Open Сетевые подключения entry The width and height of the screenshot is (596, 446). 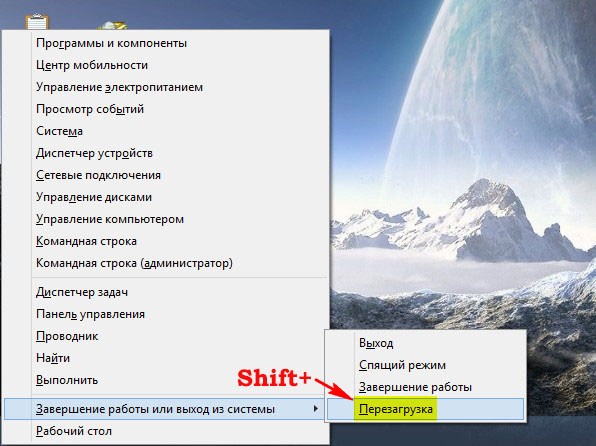tap(166, 175)
